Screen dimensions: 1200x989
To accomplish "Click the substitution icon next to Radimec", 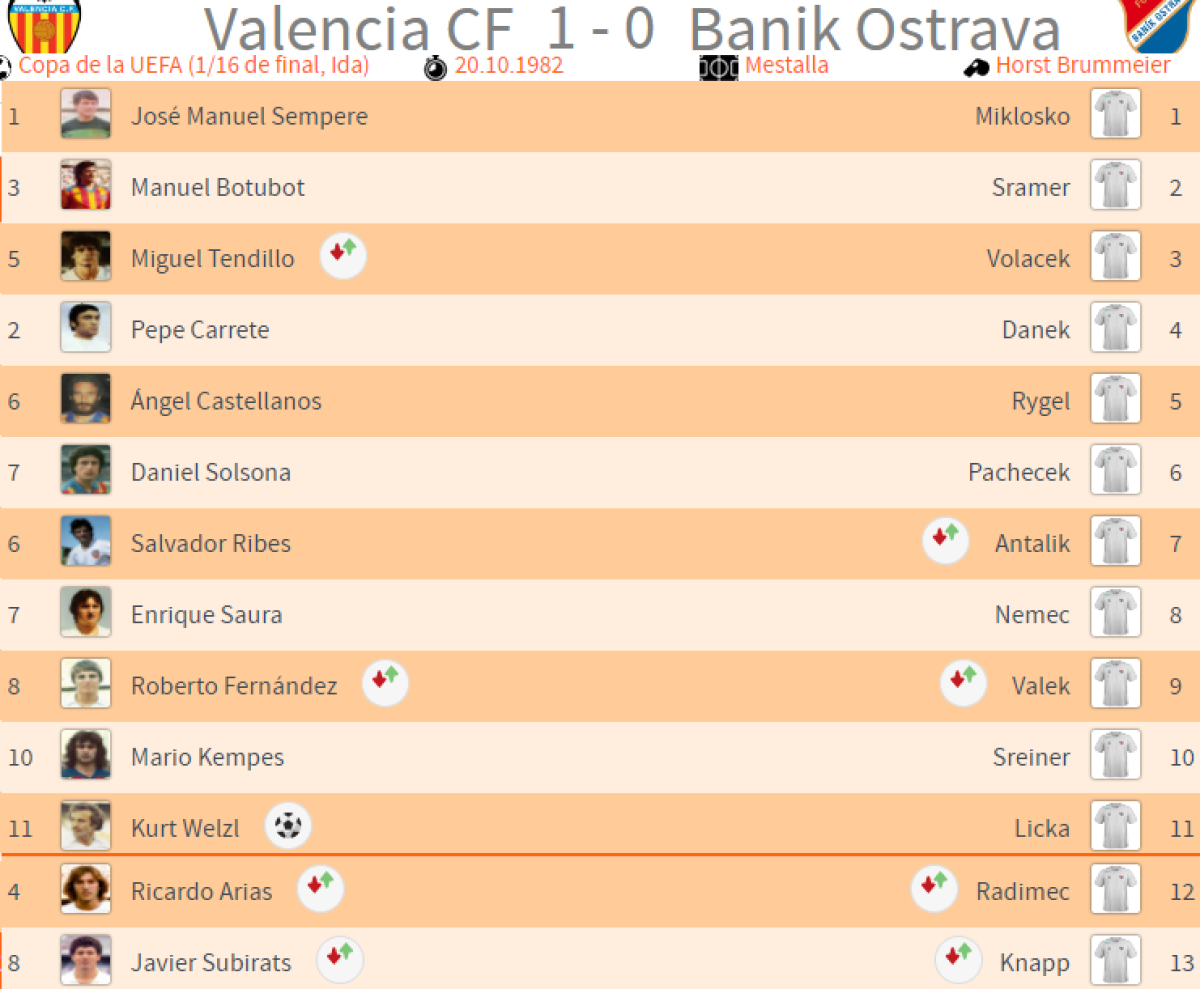I will coord(934,889).
